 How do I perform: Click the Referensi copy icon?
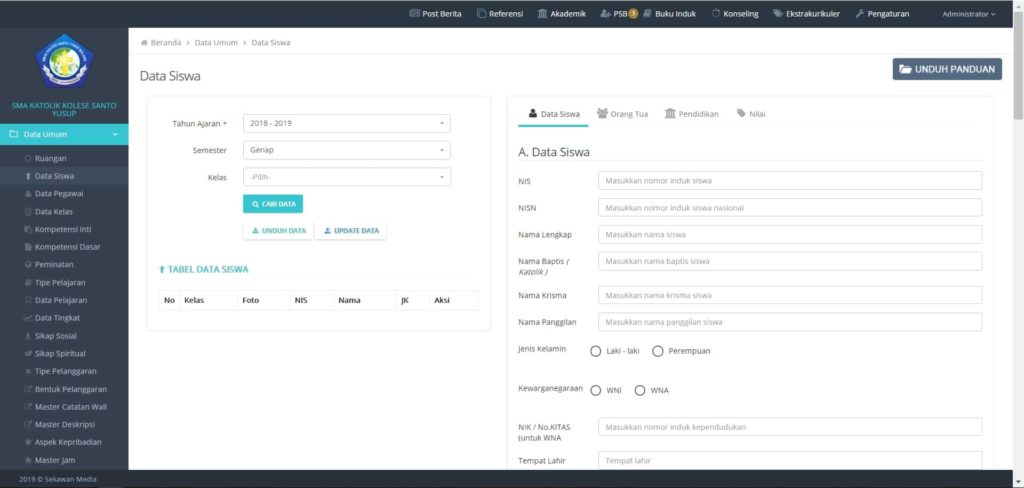[481, 14]
